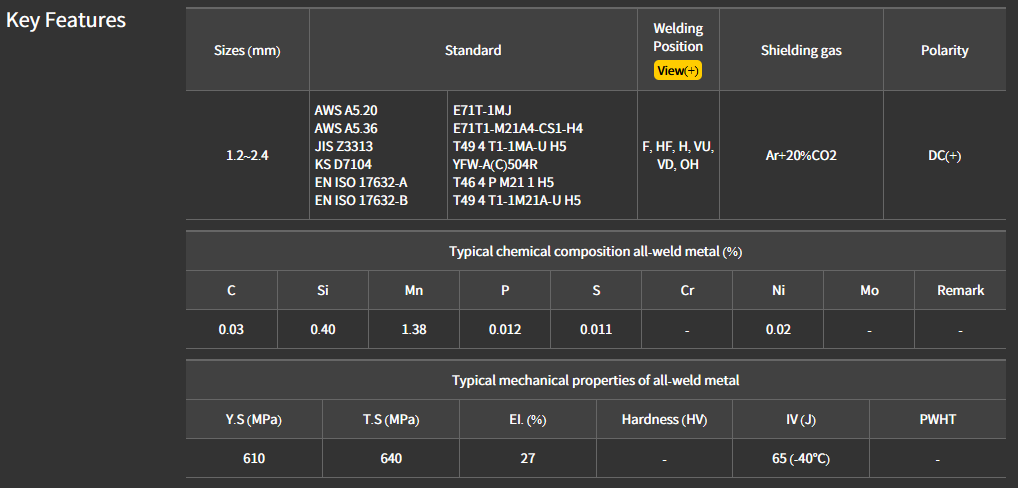Click the Typical chemical composition table title
The width and height of the screenshot is (1018, 488).
tap(595, 251)
